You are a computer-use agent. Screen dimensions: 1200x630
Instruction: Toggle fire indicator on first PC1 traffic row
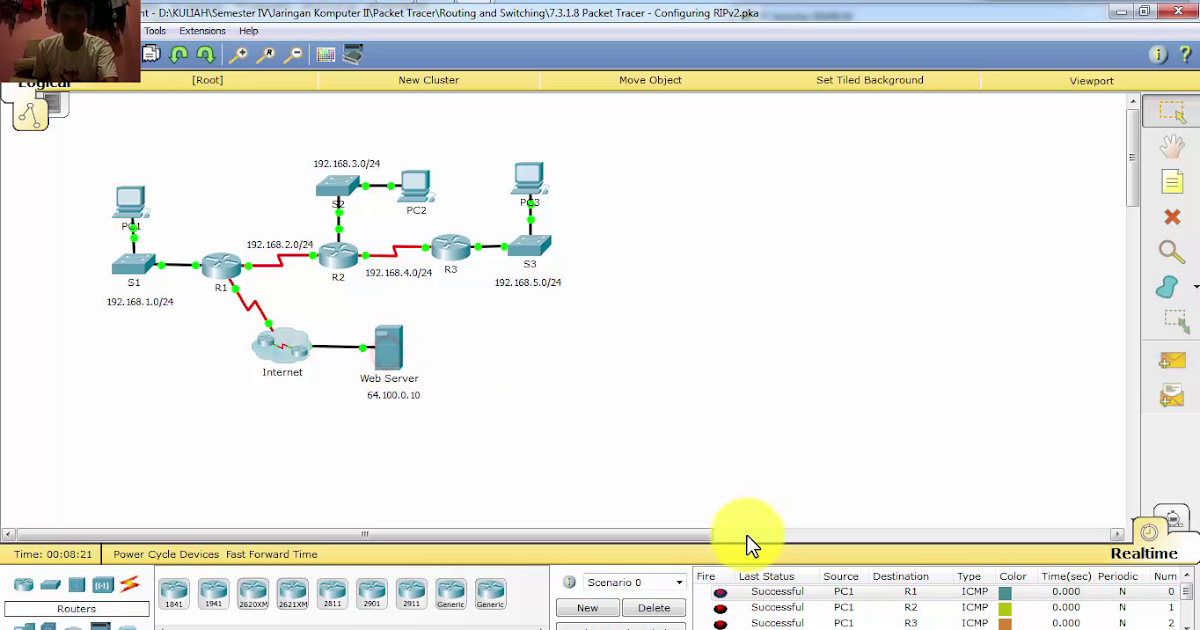[720, 591]
